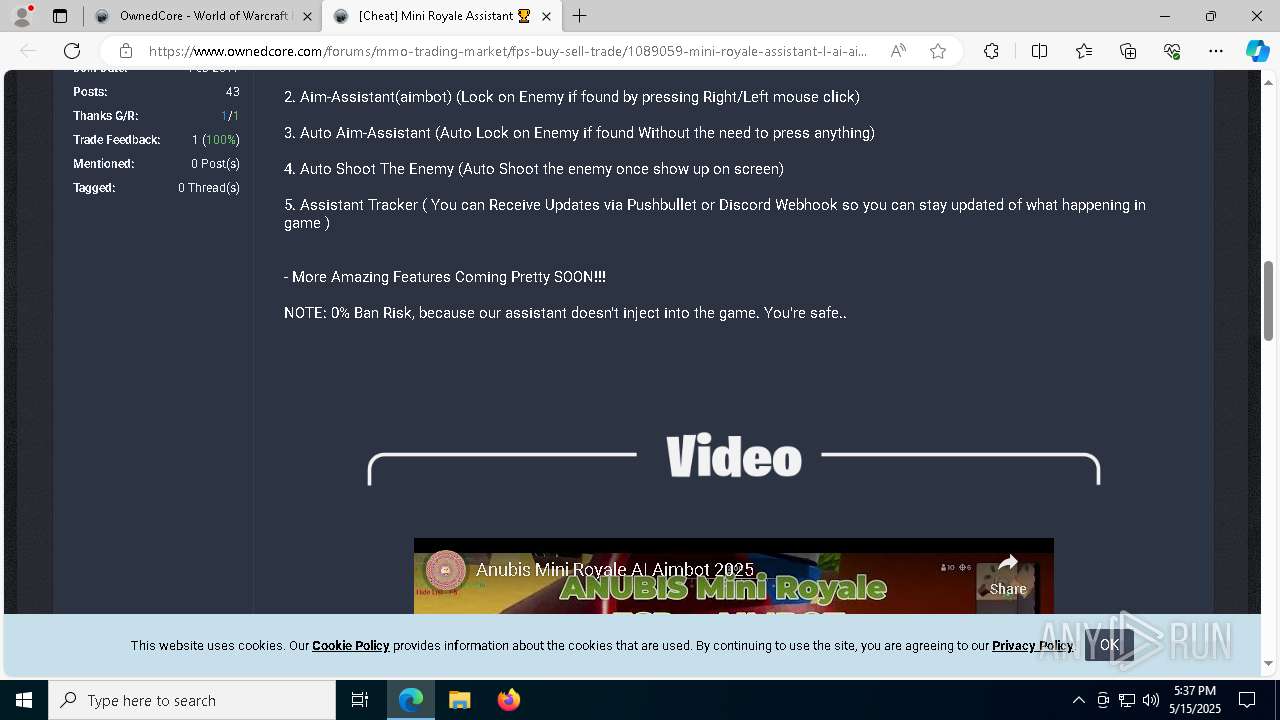Open the Copilot sidebar
This screenshot has width=1280, height=720.
click(x=1257, y=51)
